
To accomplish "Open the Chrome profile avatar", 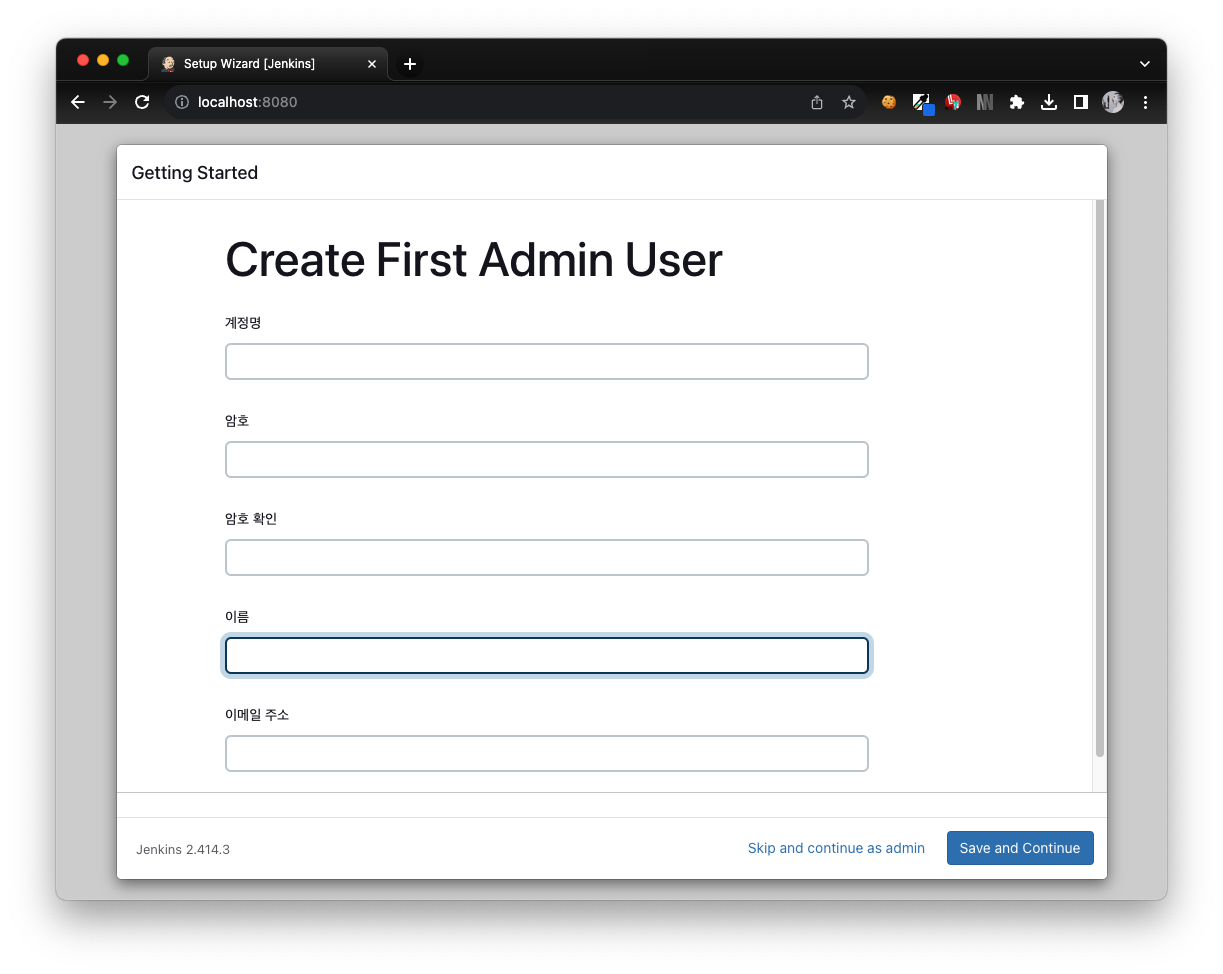I will 1113,102.
